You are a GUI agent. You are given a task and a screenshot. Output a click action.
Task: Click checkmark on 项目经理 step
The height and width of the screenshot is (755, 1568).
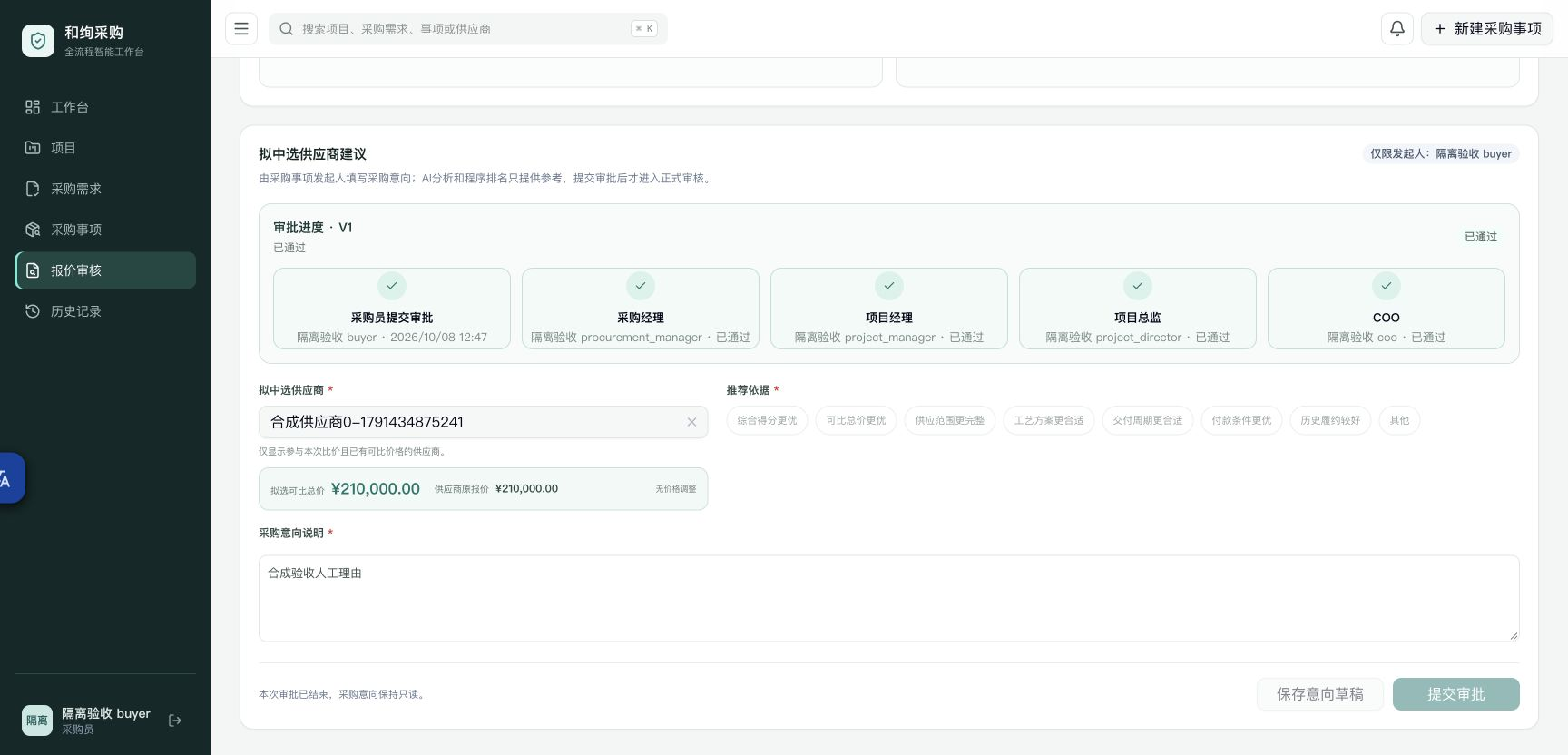click(889, 286)
